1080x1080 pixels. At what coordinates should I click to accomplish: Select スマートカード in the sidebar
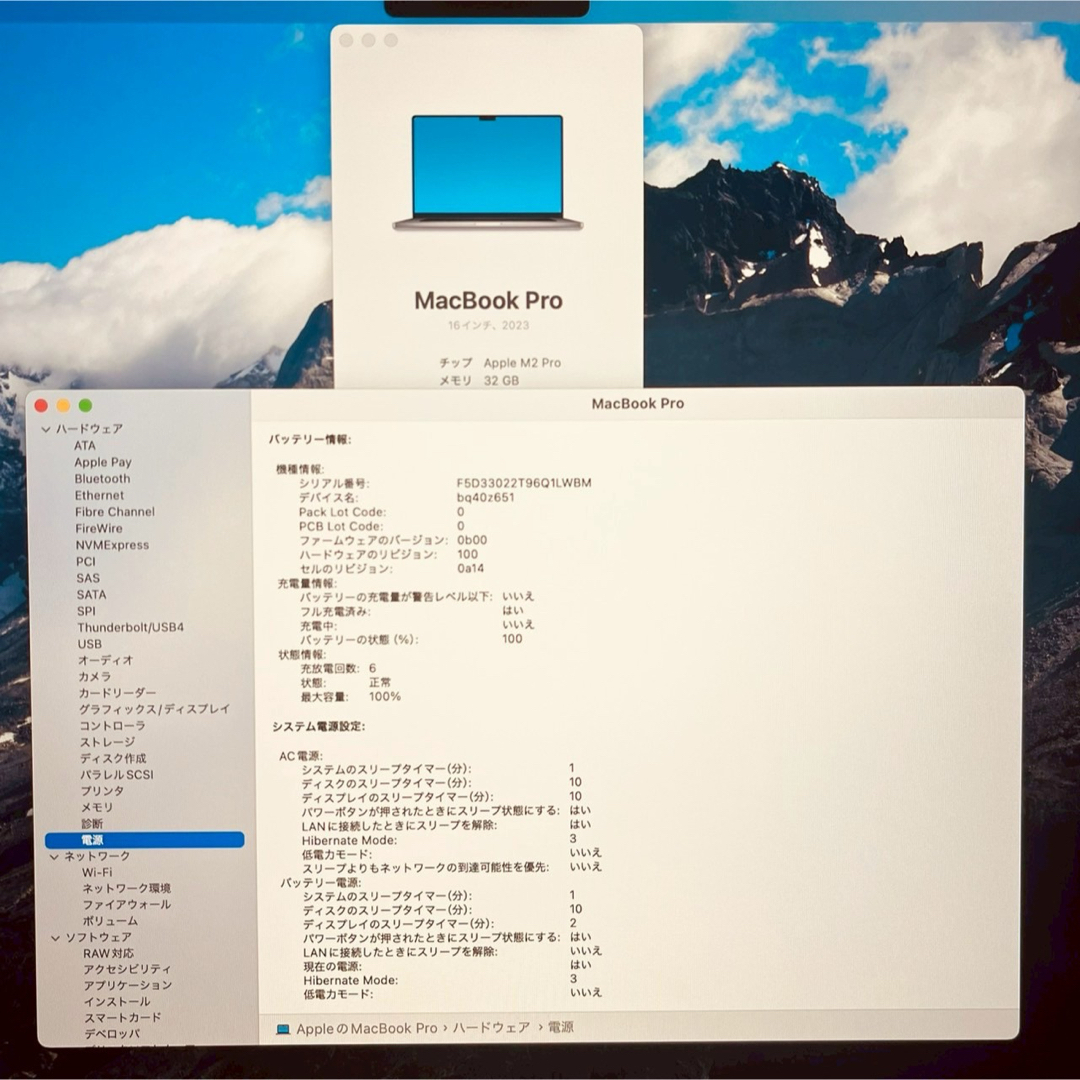click(x=123, y=1018)
